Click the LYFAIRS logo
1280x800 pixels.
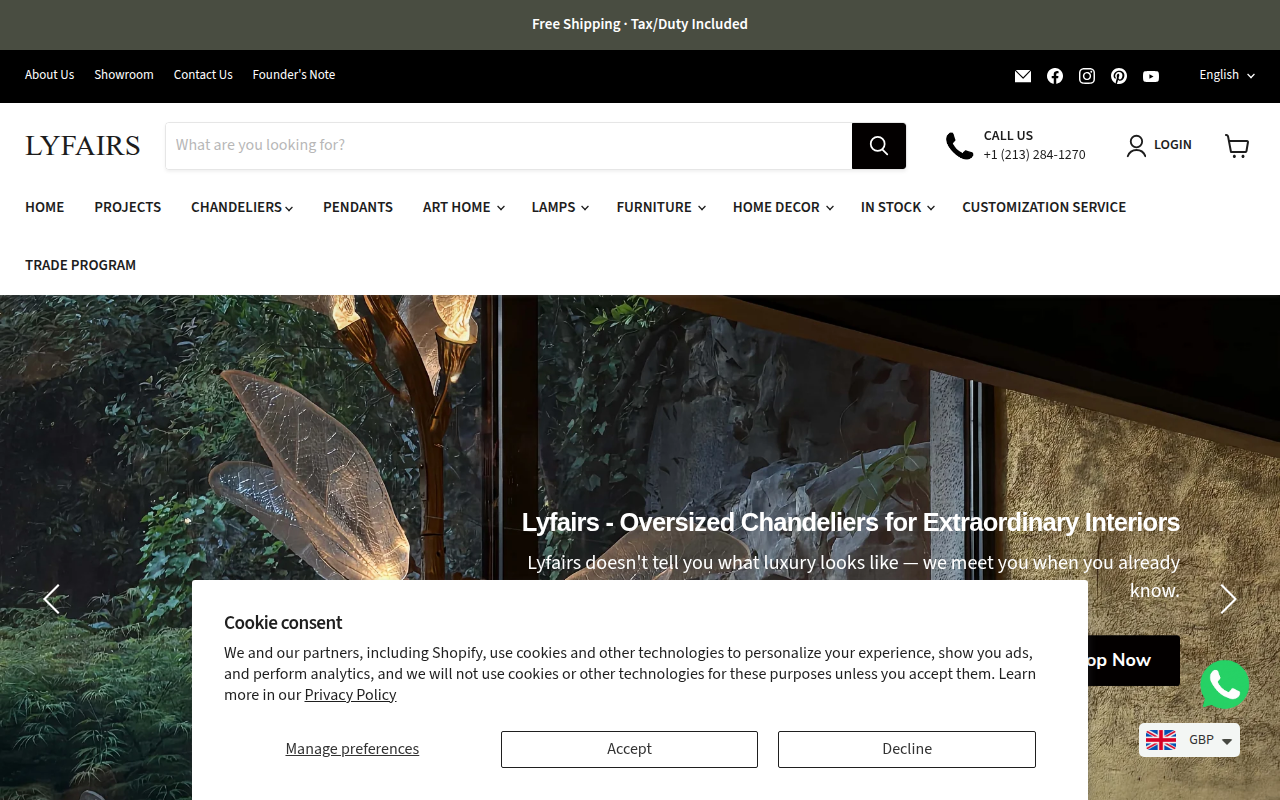click(83, 146)
